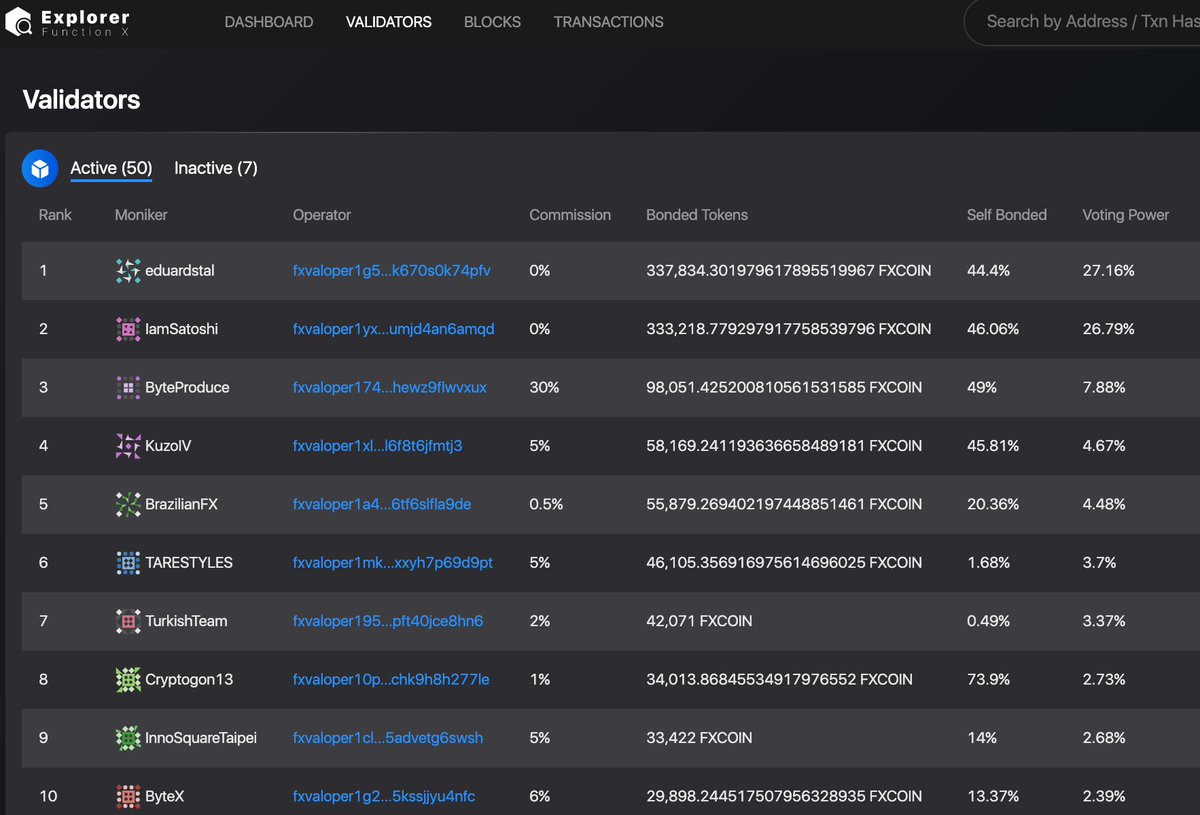Image resolution: width=1200 pixels, height=815 pixels.
Task: Click the Voting Power column header
Action: (x=1126, y=215)
